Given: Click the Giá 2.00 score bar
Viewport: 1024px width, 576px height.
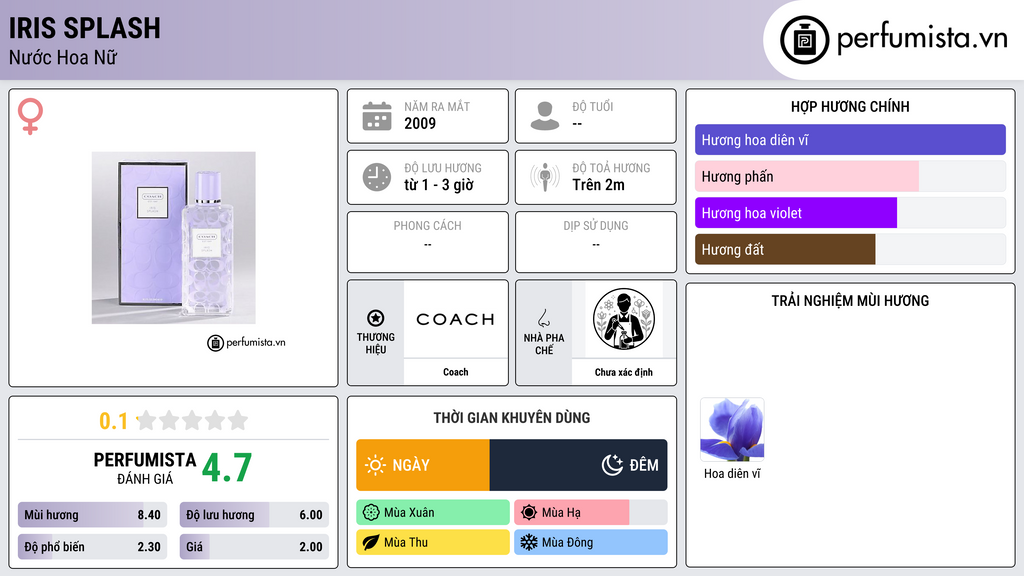Looking at the screenshot, I should coord(254,547).
